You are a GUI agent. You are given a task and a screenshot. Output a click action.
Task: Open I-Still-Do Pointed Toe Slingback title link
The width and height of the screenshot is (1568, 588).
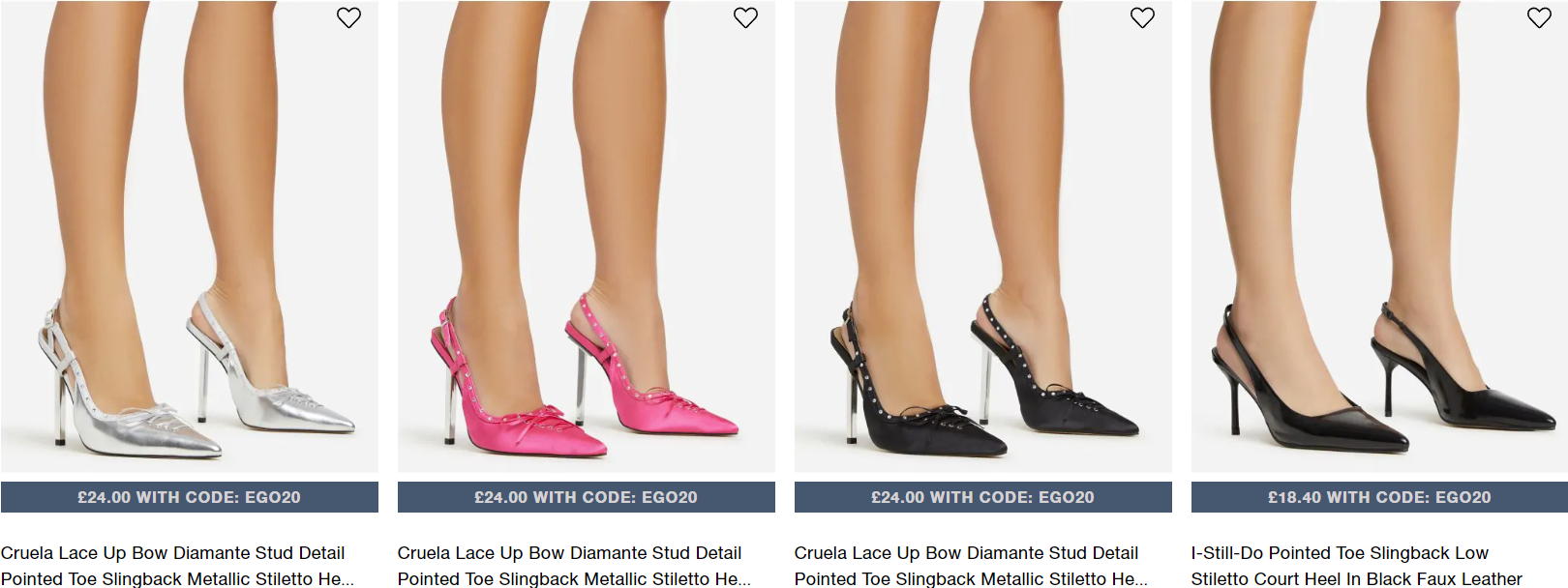pyautogui.click(x=1356, y=566)
